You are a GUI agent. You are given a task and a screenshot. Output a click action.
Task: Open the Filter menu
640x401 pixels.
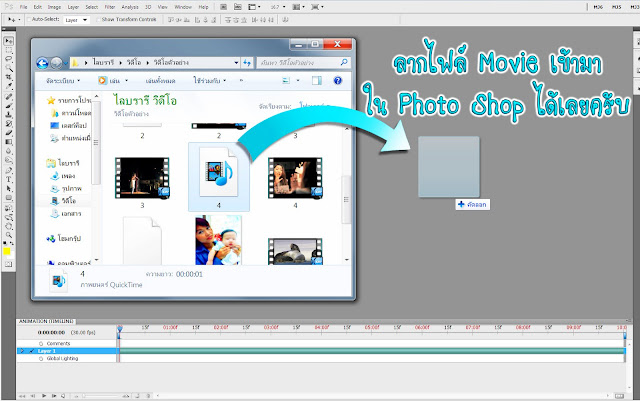click(x=110, y=7)
